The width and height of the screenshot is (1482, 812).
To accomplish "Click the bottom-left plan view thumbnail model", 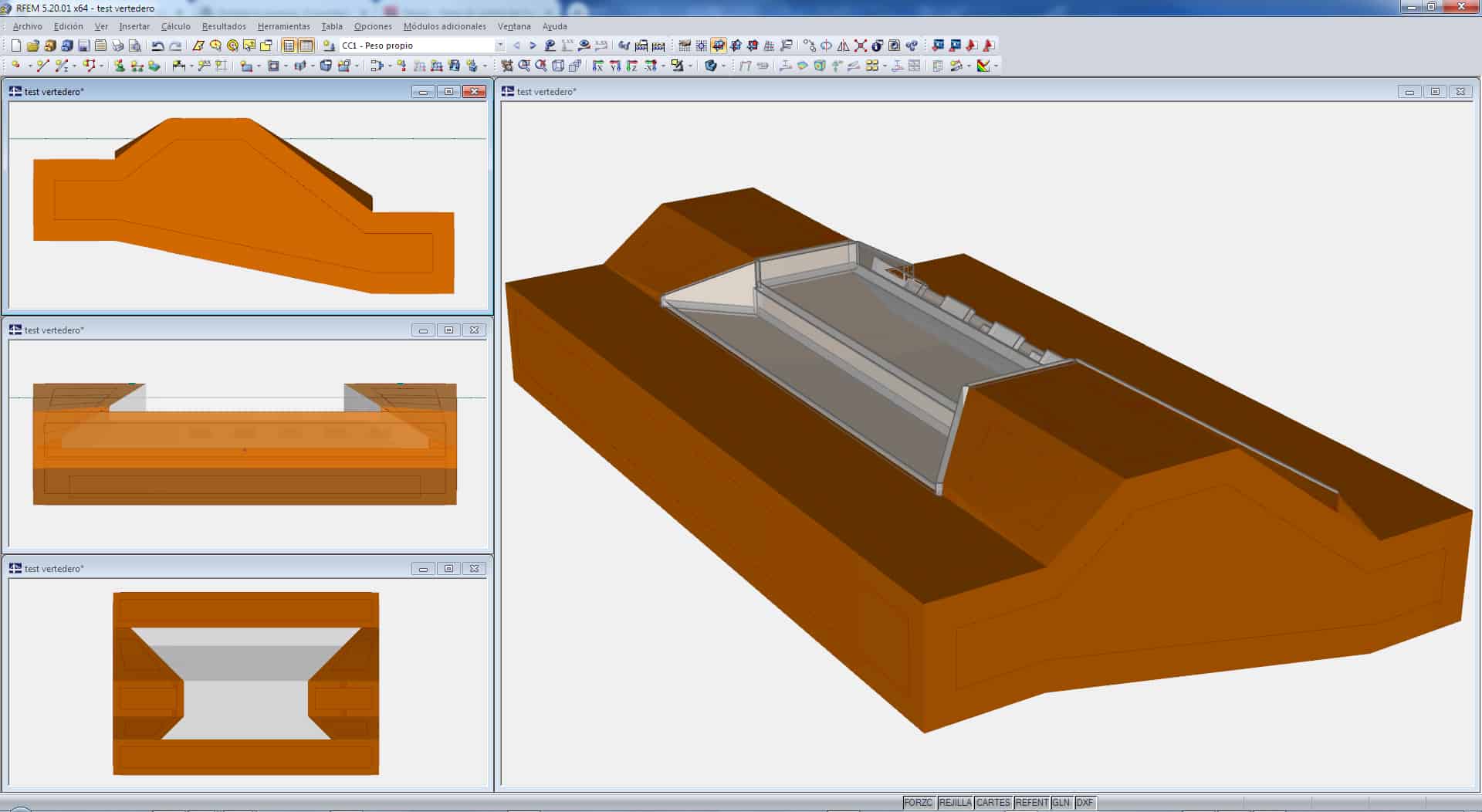I will tap(245, 683).
